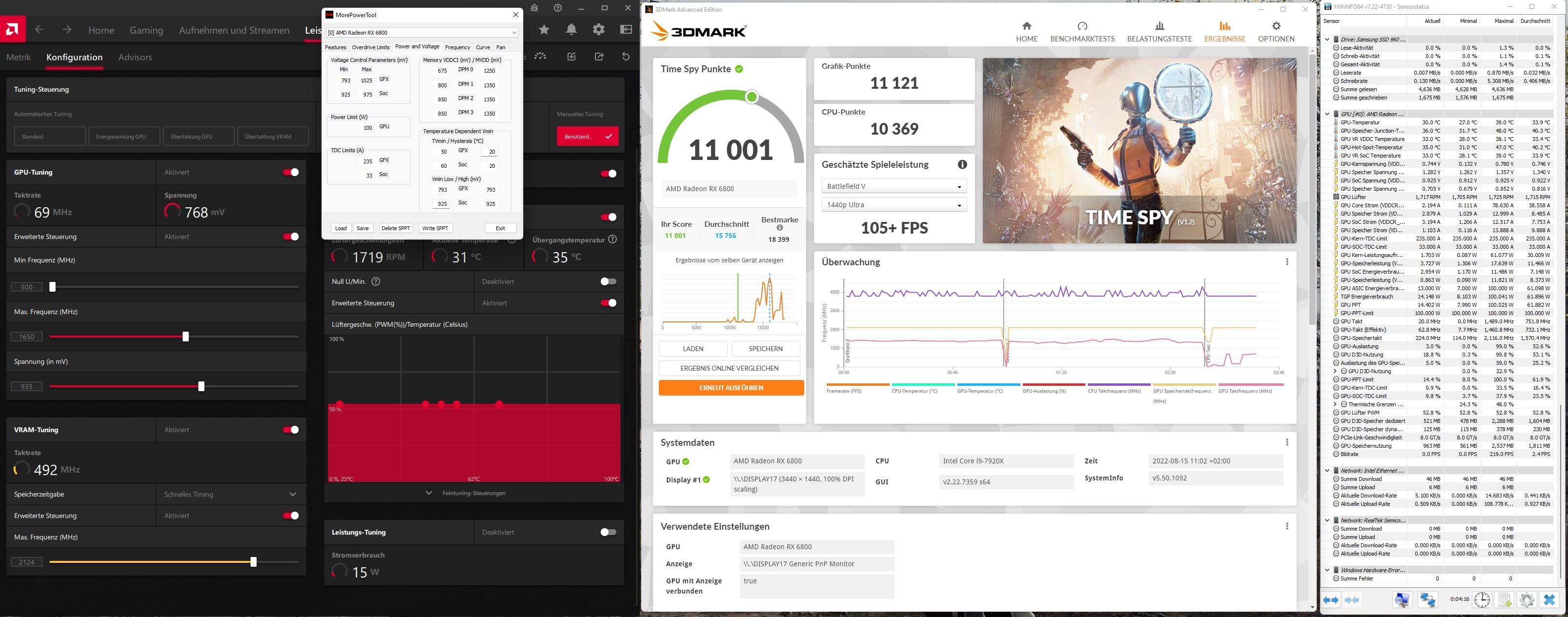Image resolution: width=1568 pixels, height=617 pixels.
Task: Click ERNEUT AUSFÜHREN button
Action: 731,388
